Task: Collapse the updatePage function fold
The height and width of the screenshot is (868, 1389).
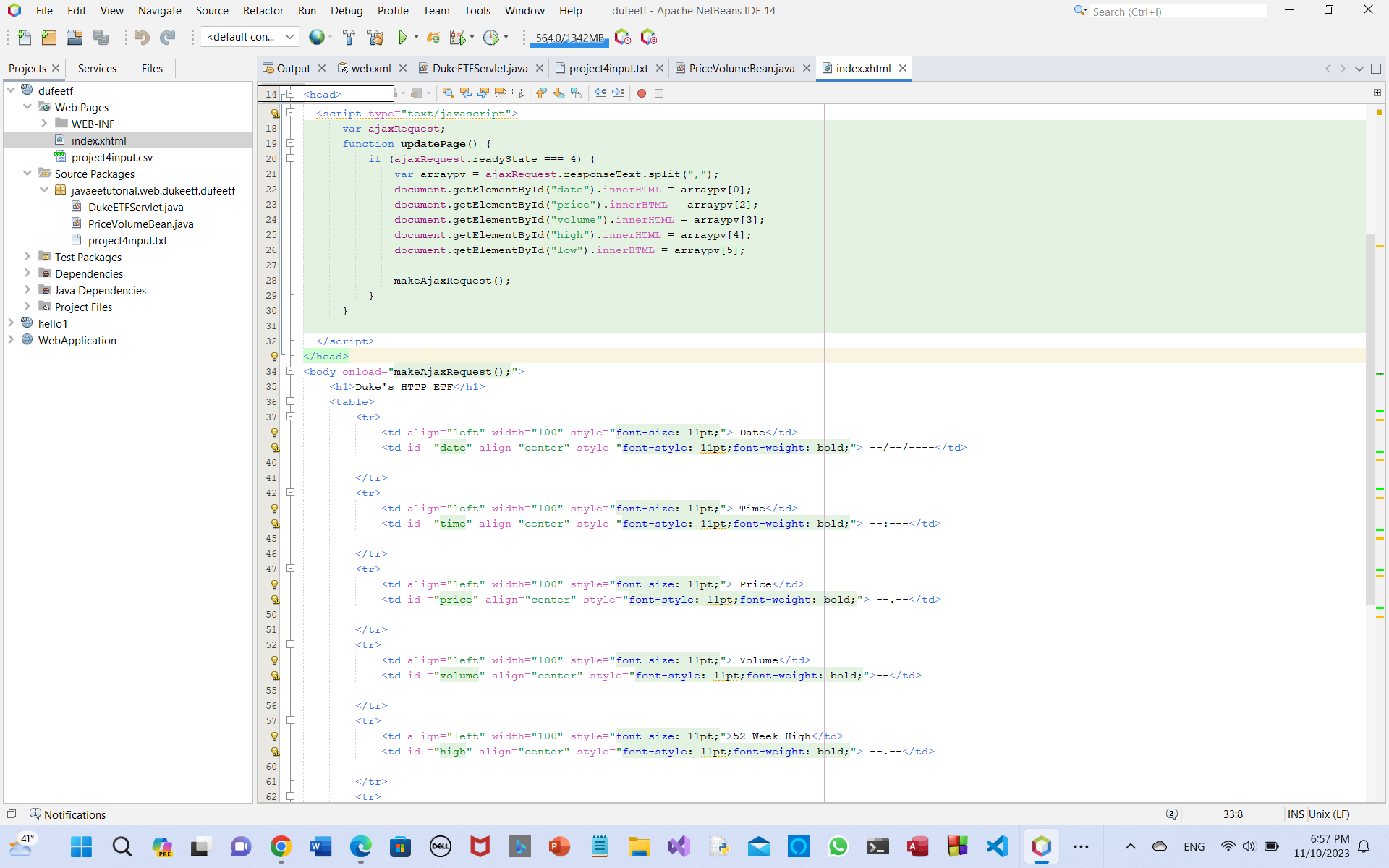Action: [291, 142]
